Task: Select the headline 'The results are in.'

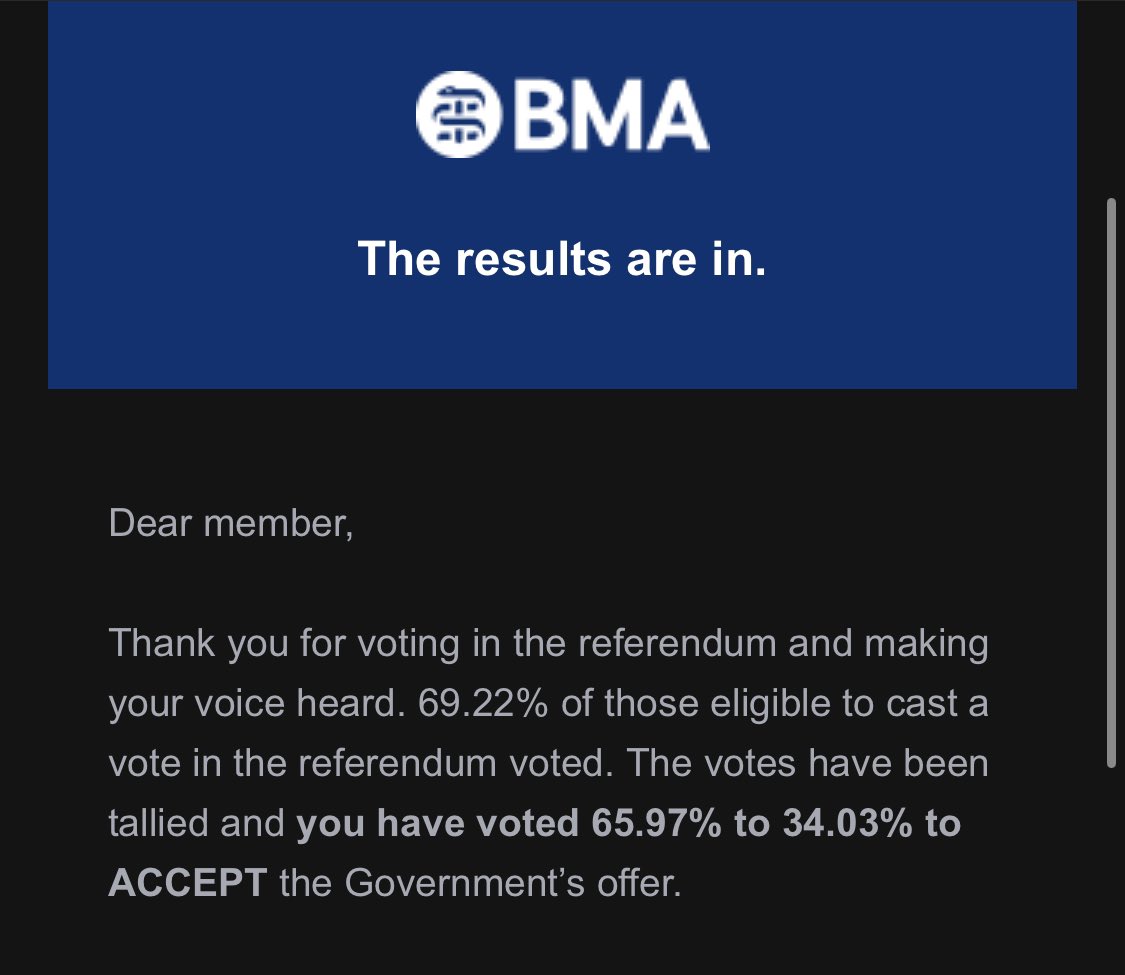Action: coord(562,258)
